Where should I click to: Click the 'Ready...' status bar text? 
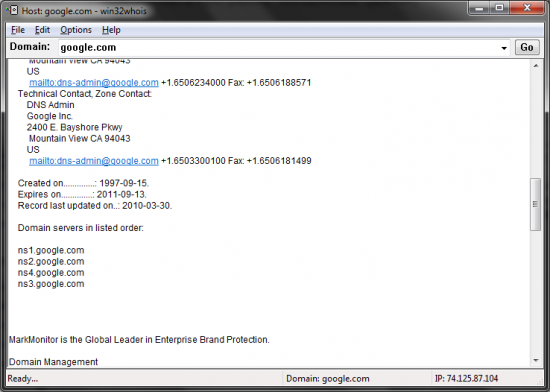pos(23,379)
